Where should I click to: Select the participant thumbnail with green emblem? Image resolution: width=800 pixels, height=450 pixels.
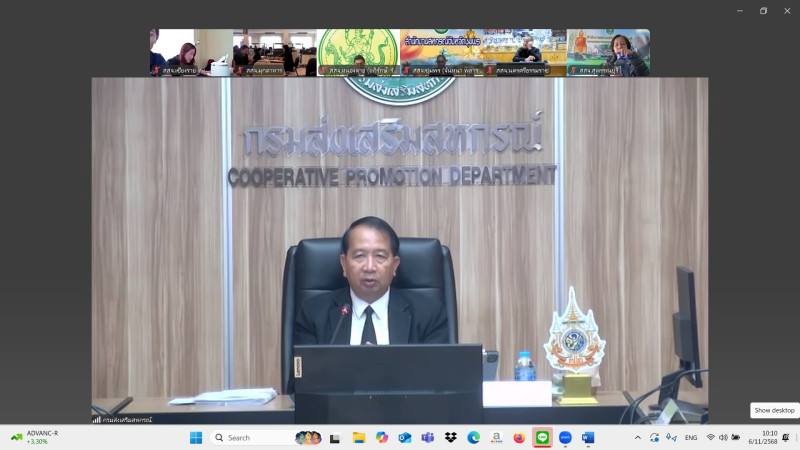[358, 52]
